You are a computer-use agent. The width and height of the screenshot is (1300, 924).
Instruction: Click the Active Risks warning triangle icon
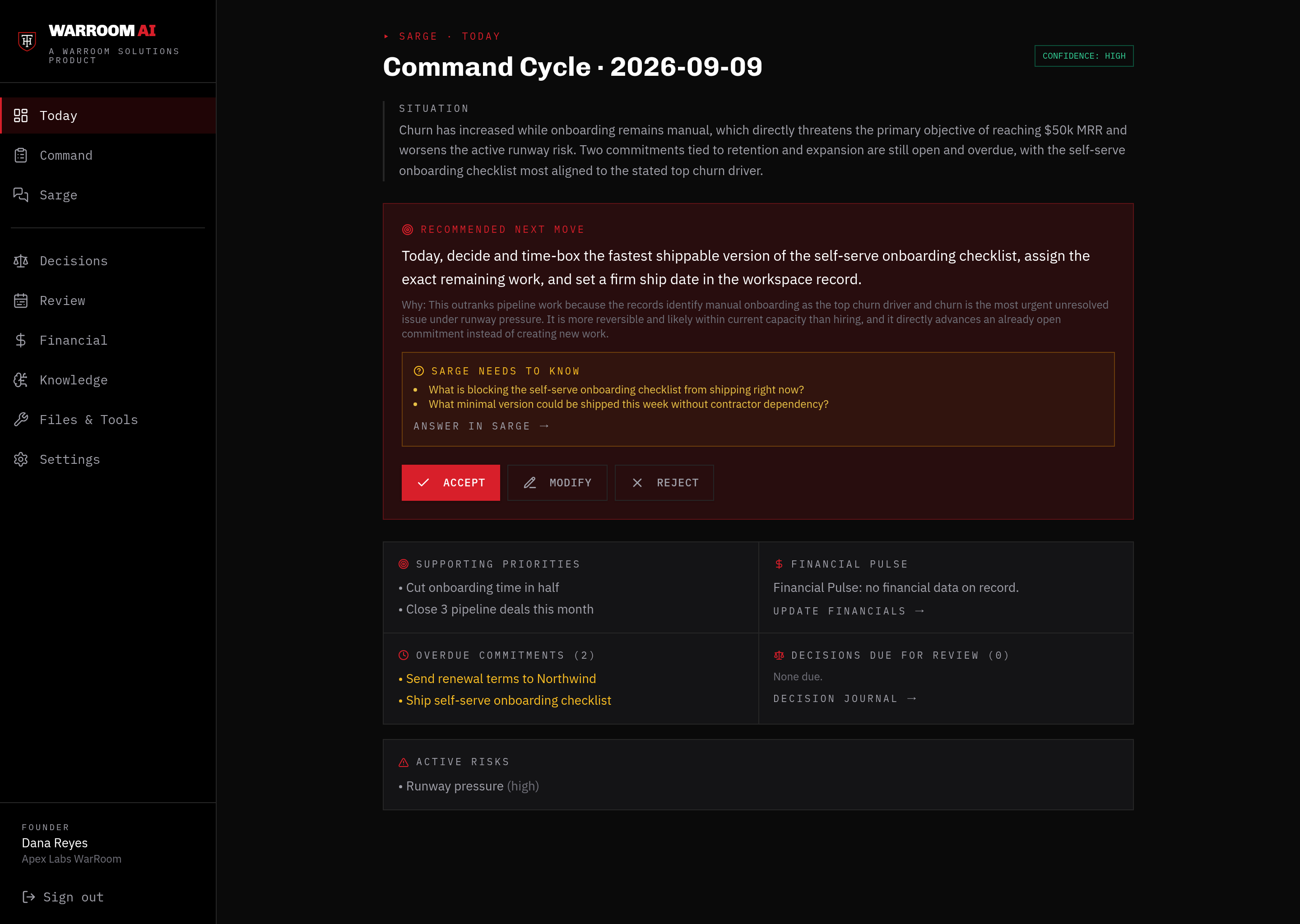pos(404,762)
